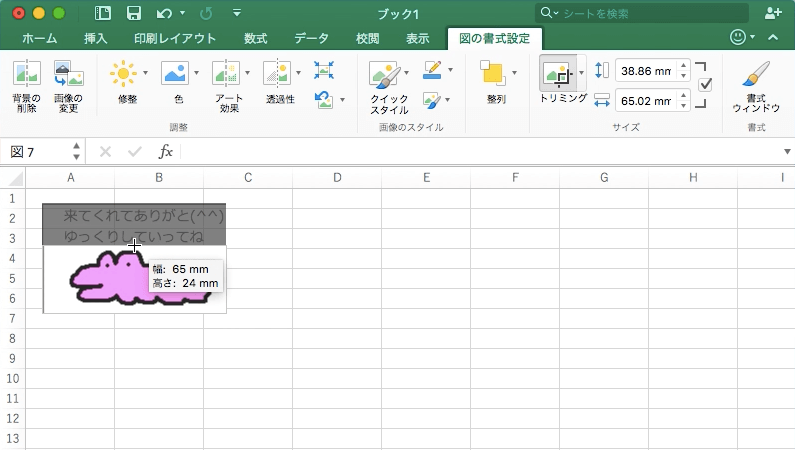795x450 pixels.
Task: Click the Undo arrow icon
Action: coord(164,14)
